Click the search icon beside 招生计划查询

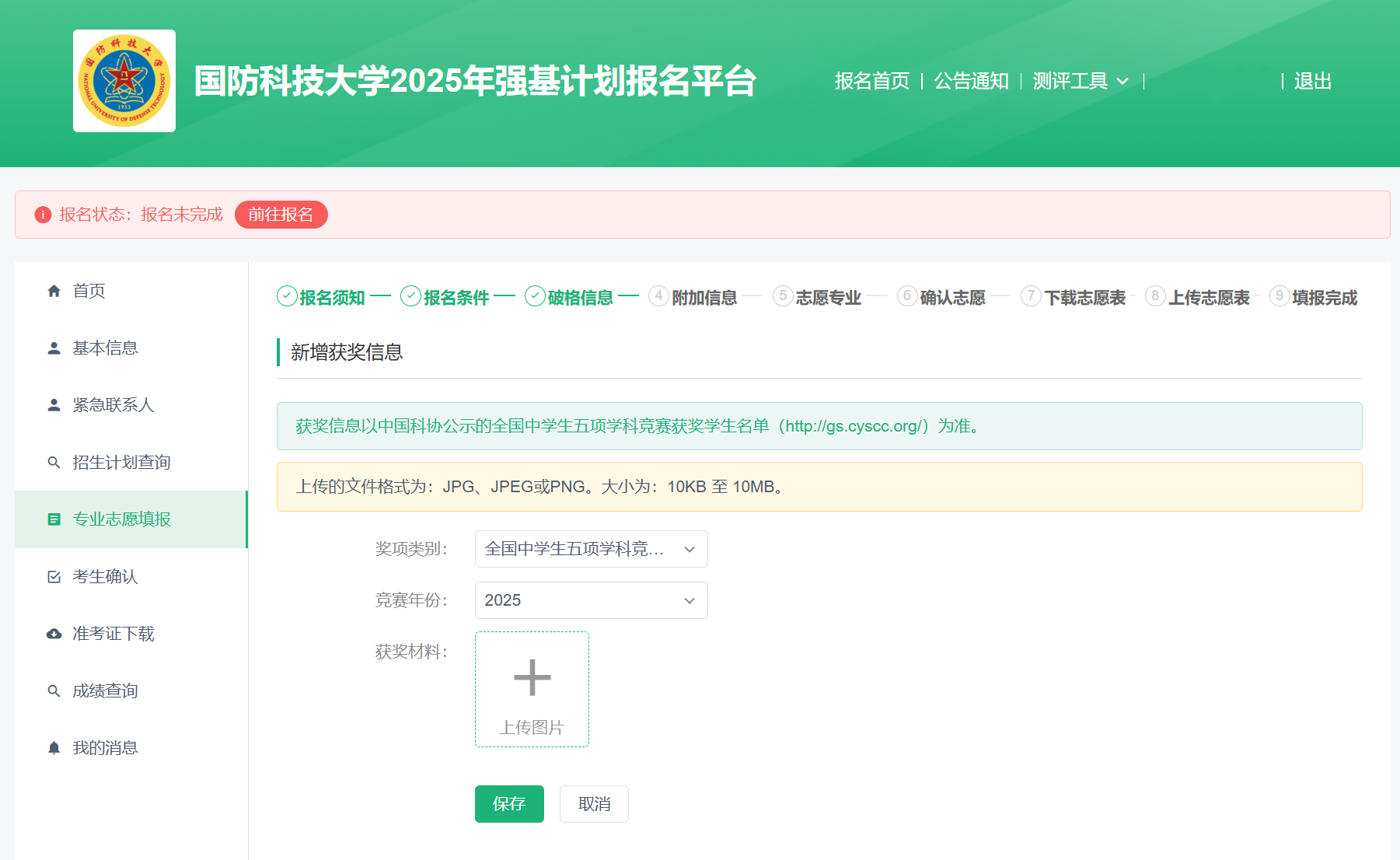click(54, 463)
